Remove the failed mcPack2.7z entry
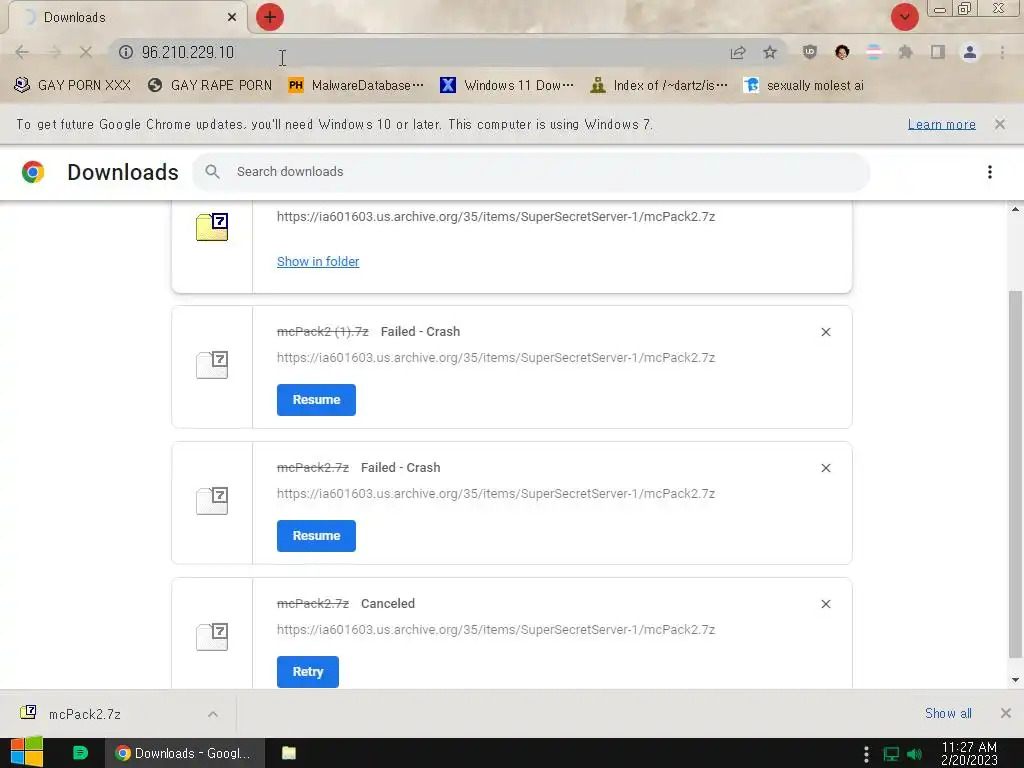Viewport: 1024px width, 768px height. point(825,468)
